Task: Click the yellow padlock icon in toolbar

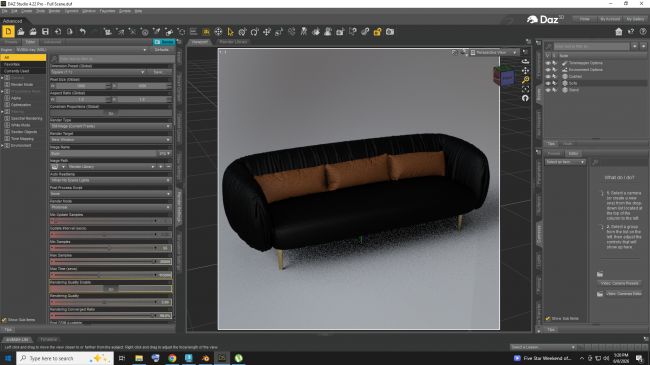Action: [x=377, y=32]
